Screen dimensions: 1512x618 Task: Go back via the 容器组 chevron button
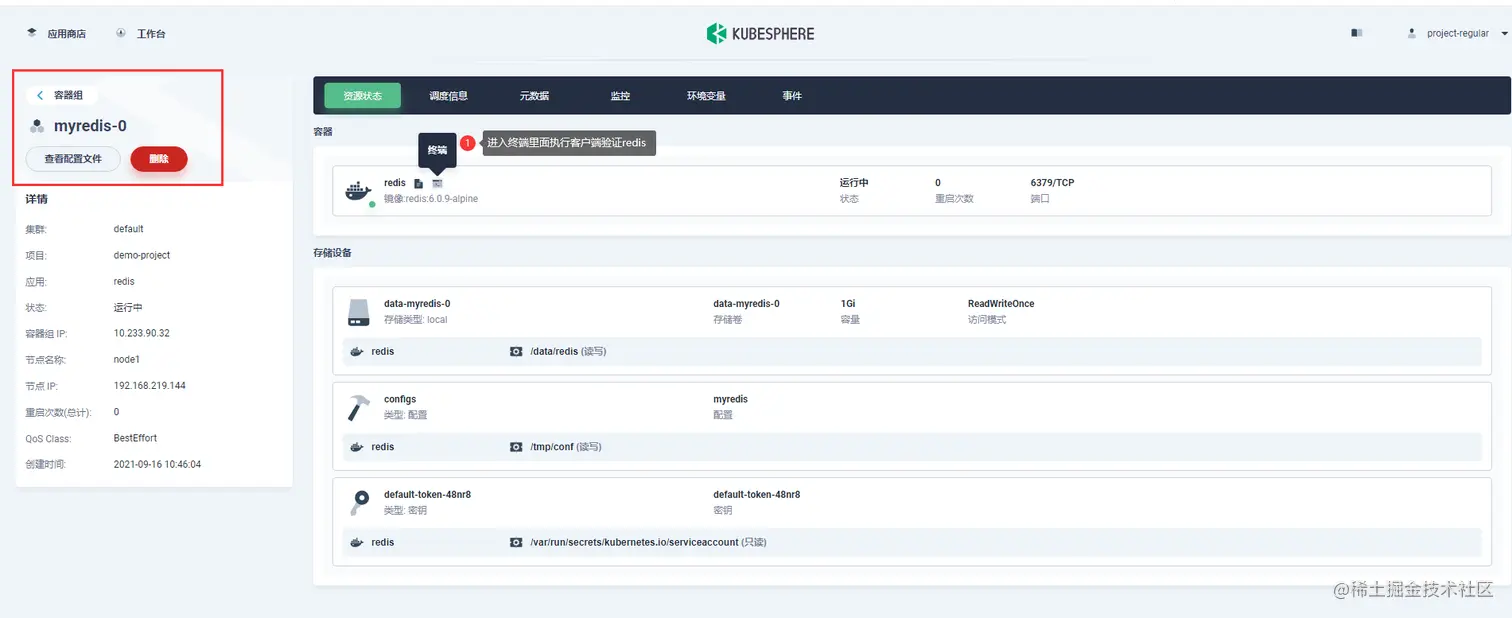pos(62,95)
